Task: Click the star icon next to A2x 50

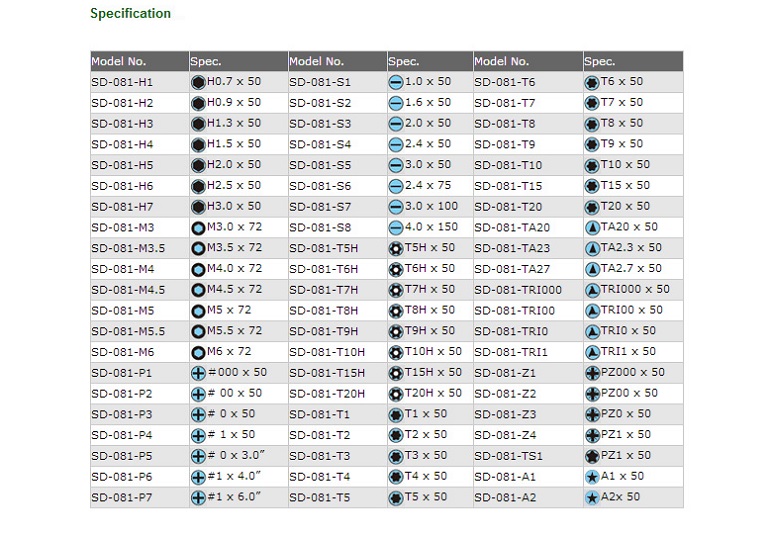Action: pos(592,498)
